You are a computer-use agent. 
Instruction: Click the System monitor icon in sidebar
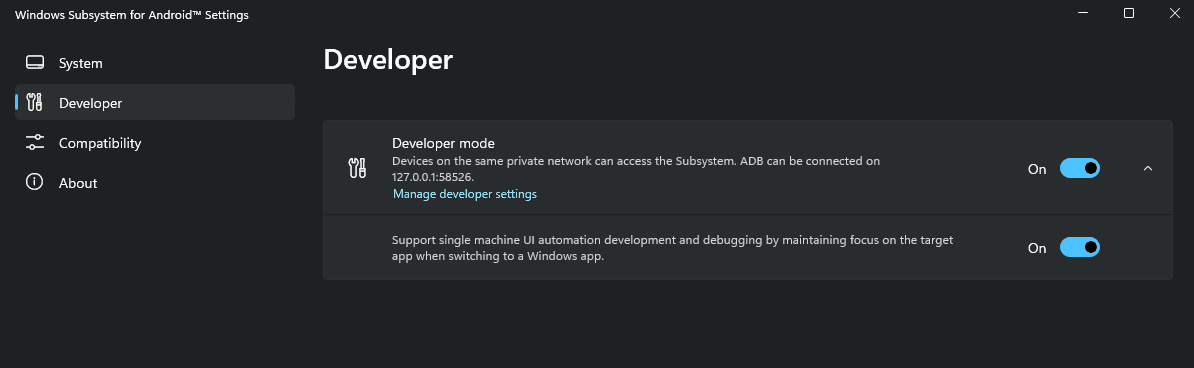(x=35, y=62)
